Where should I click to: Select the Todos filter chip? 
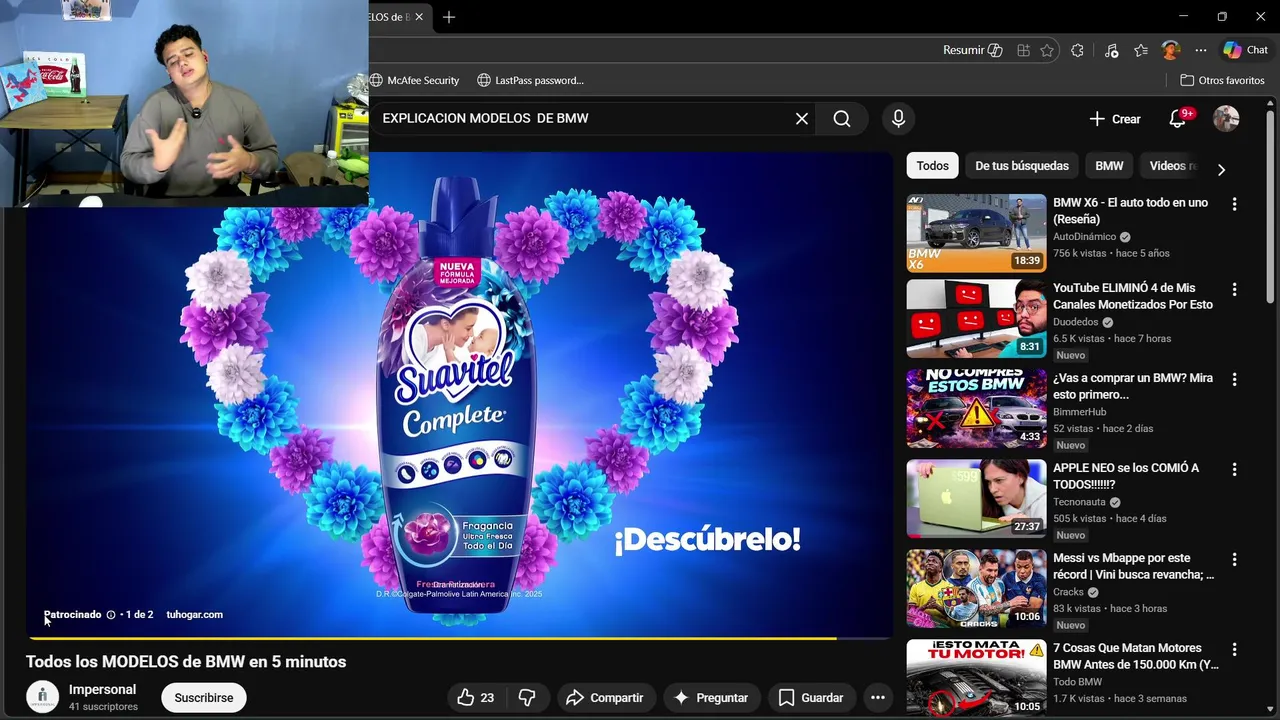[932, 166]
